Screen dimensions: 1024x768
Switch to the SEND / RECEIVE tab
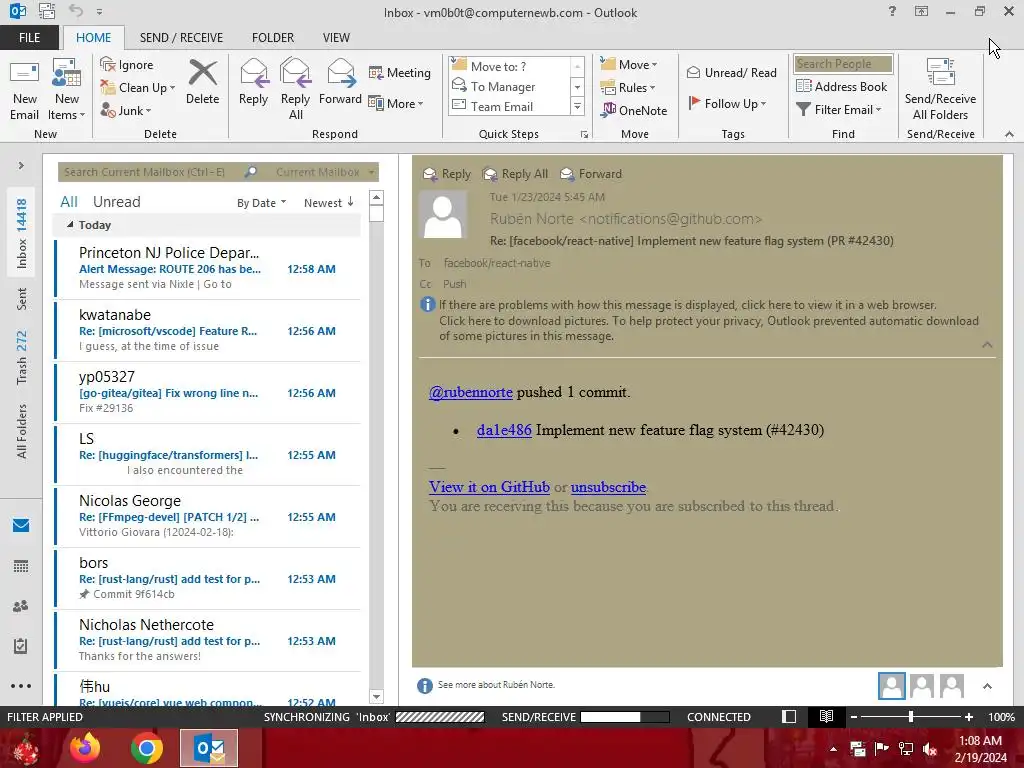(181, 38)
